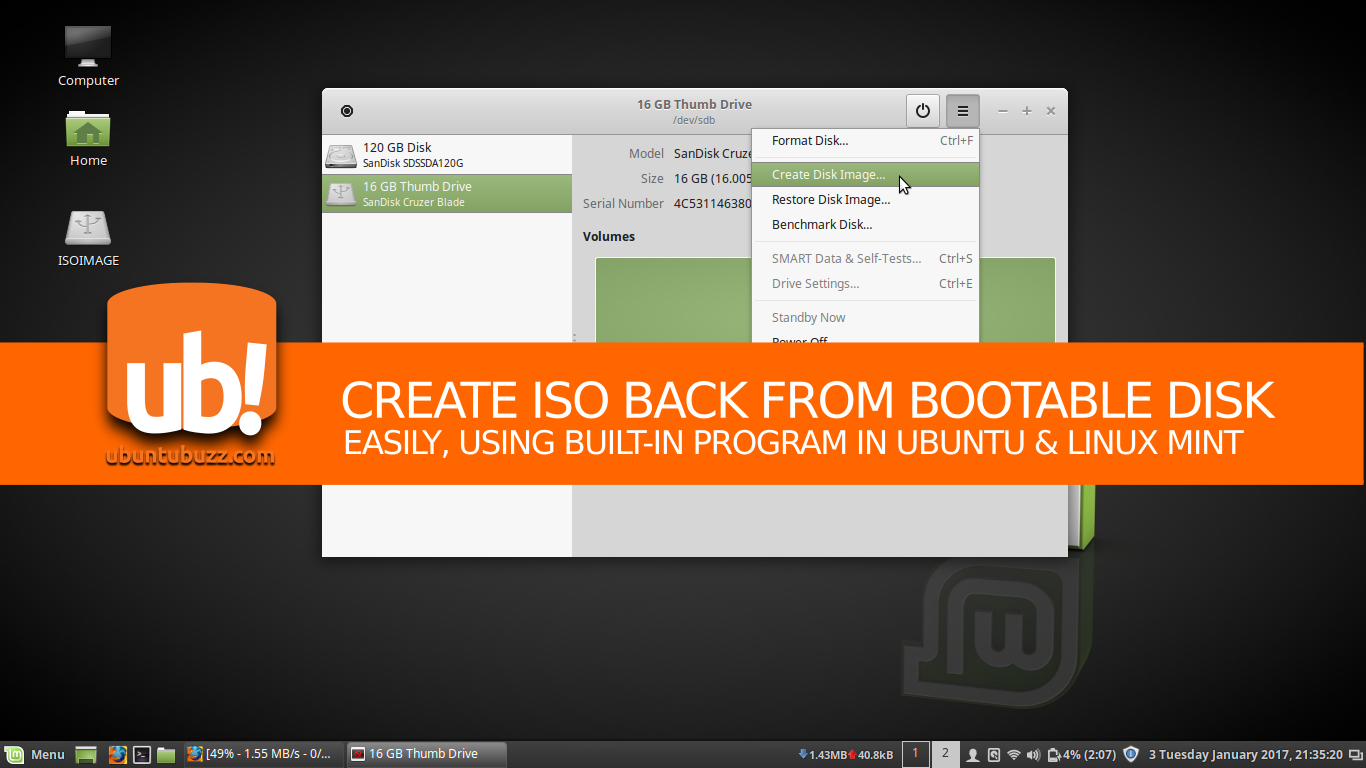Click the round app menu icon in Disks header
Image resolution: width=1366 pixels, height=768 pixels.
pos(347,111)
